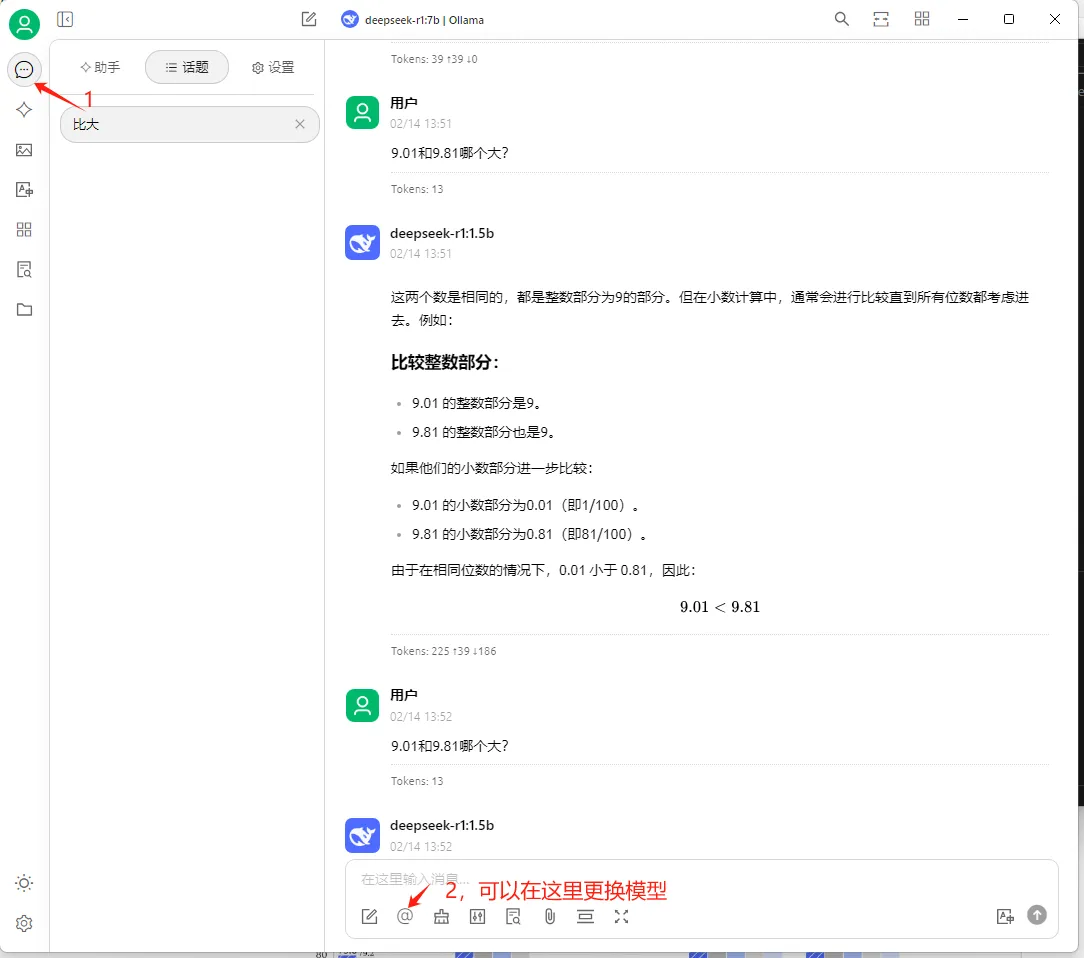This screenshot has height=958, width=1084.
Task: Send the message with the up arrow button
Action: pyautogui.click(x=1037, y=915)
